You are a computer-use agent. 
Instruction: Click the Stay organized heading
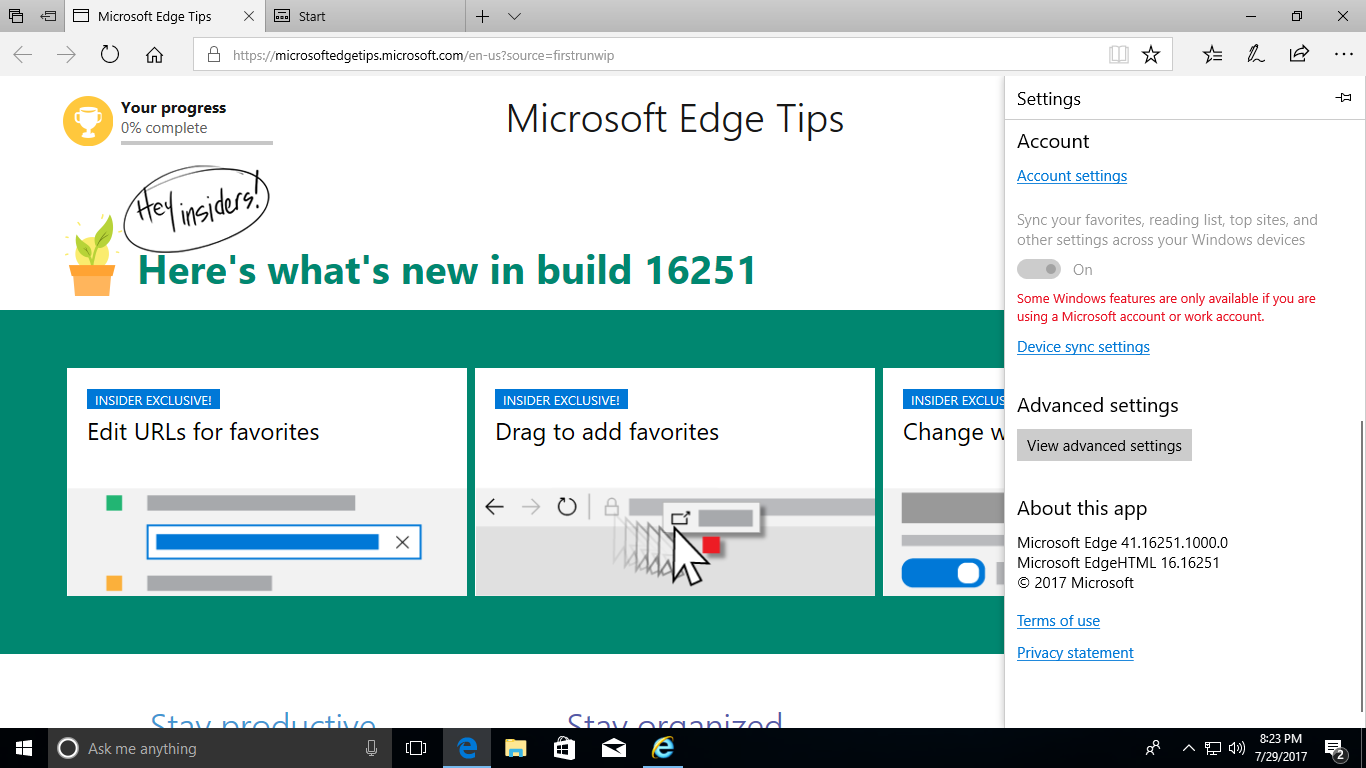(x=675, y=720)
